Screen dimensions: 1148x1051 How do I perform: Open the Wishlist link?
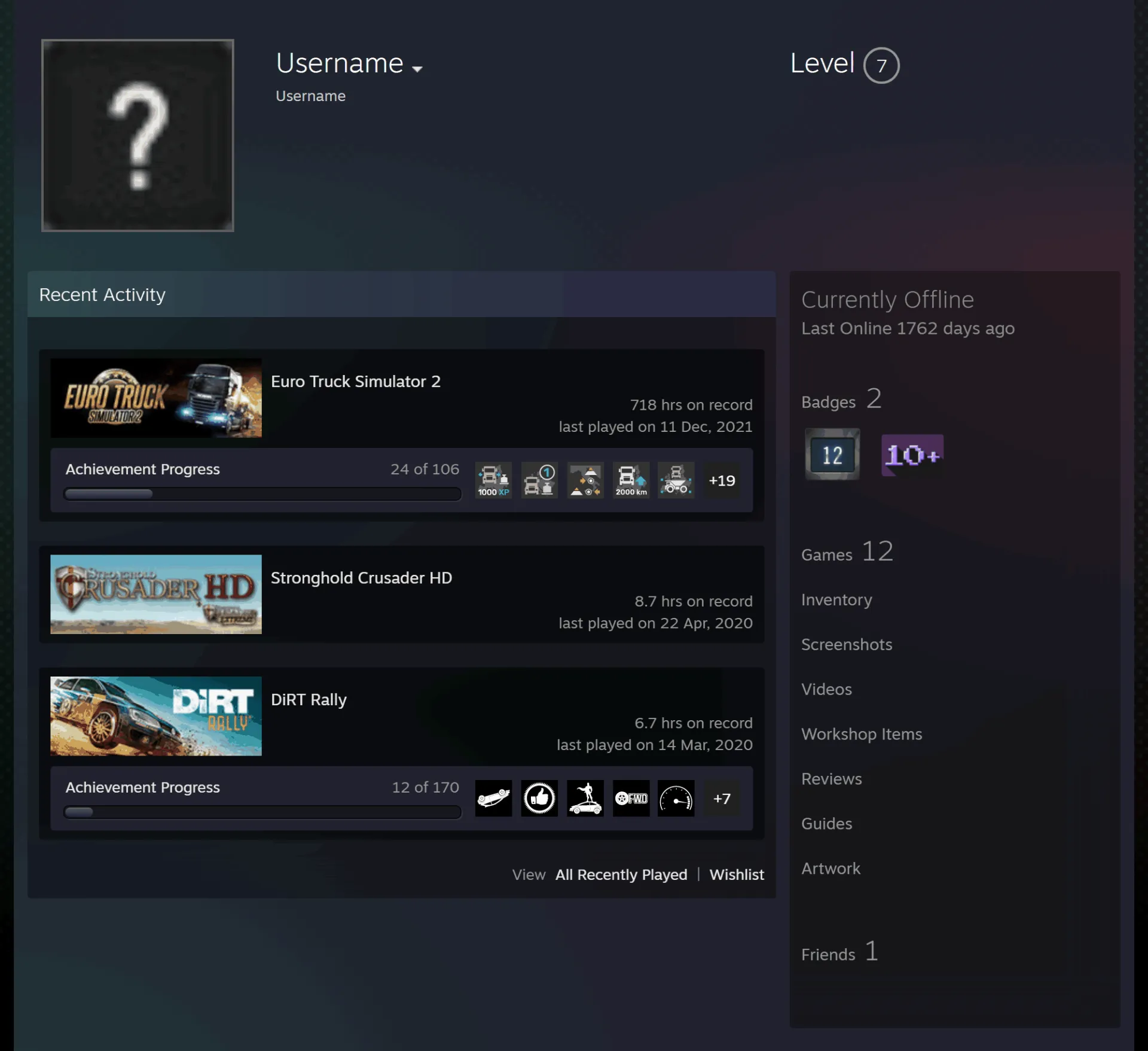pyautogui.click(x=737, y=875)
